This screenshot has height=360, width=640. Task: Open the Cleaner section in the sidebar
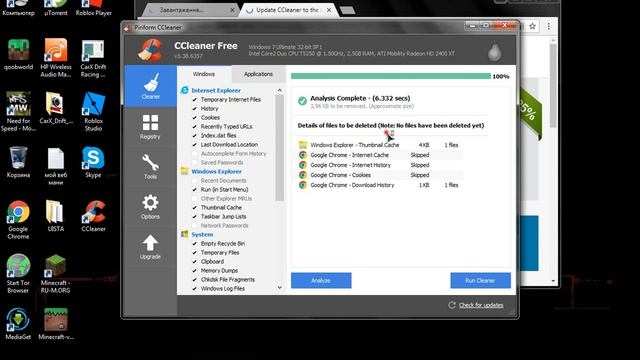click(x=150, y=86)
